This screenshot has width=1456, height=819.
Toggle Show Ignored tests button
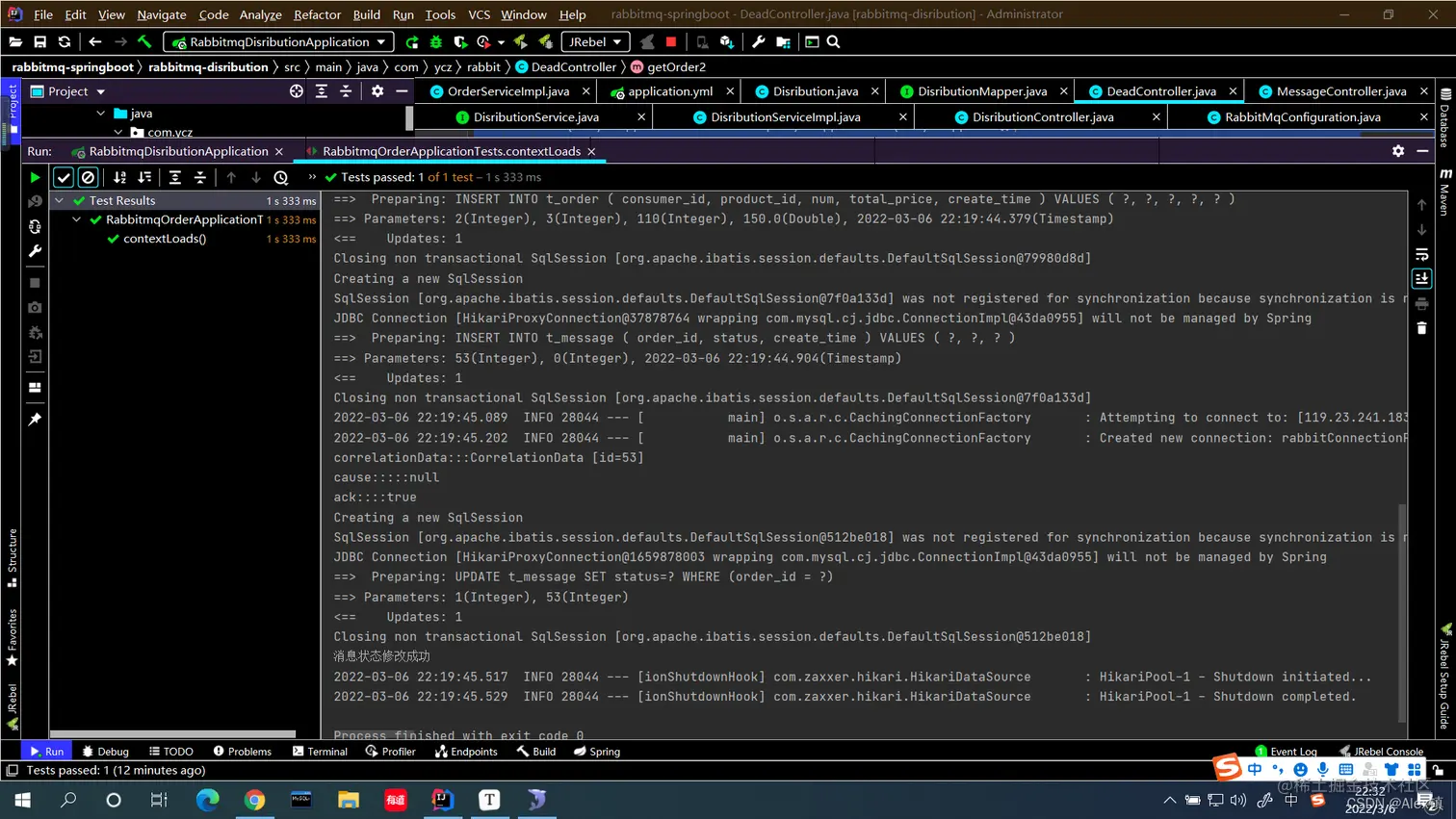(88, 177)
